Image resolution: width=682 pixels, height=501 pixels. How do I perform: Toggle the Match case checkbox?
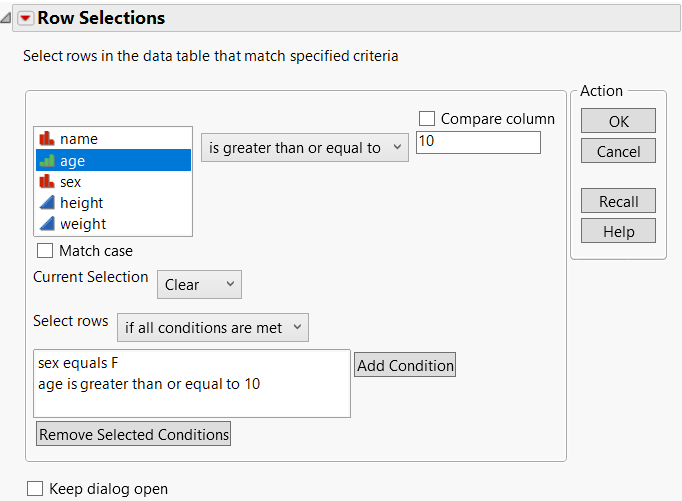click(45, 251)
